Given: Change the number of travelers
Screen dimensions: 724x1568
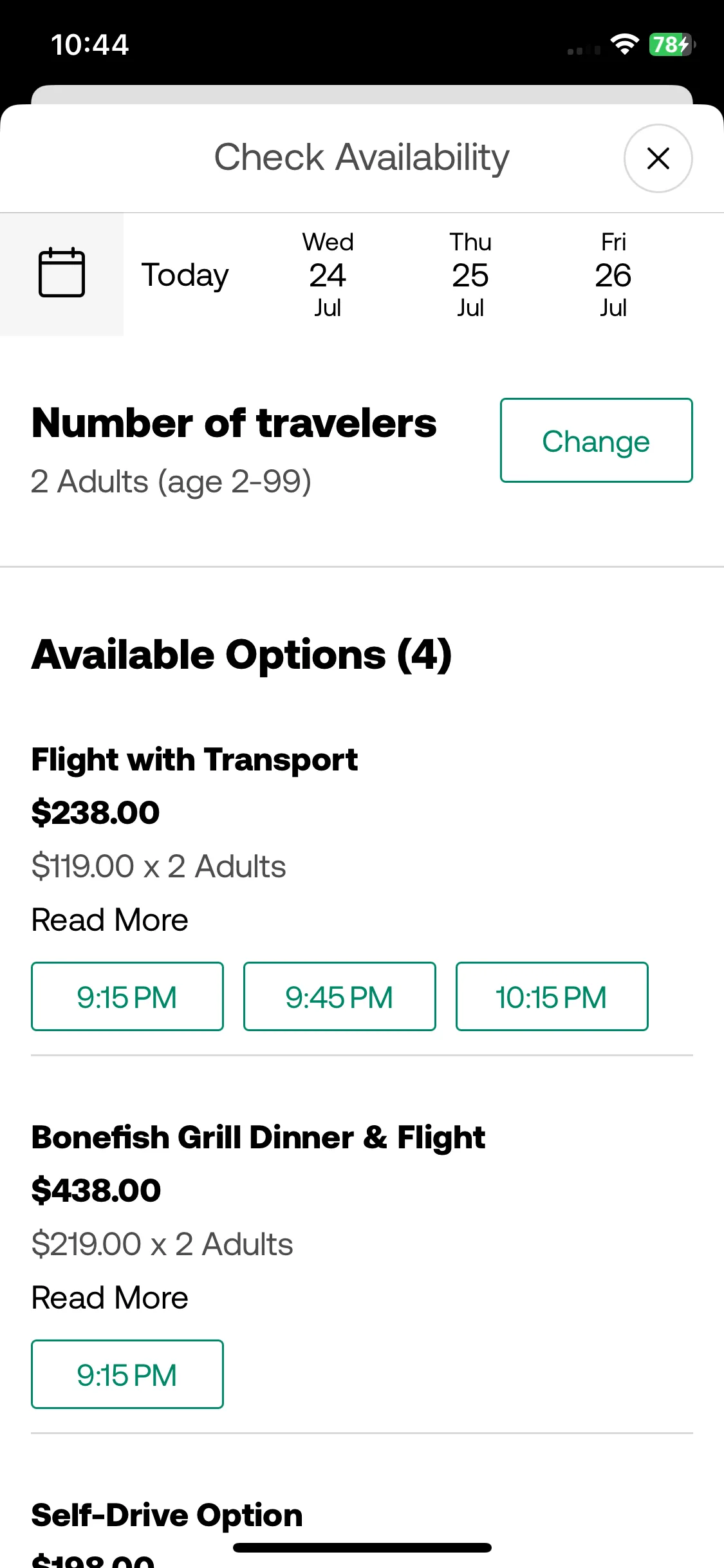Looking at the screenshot, I should tap(596, 440).
